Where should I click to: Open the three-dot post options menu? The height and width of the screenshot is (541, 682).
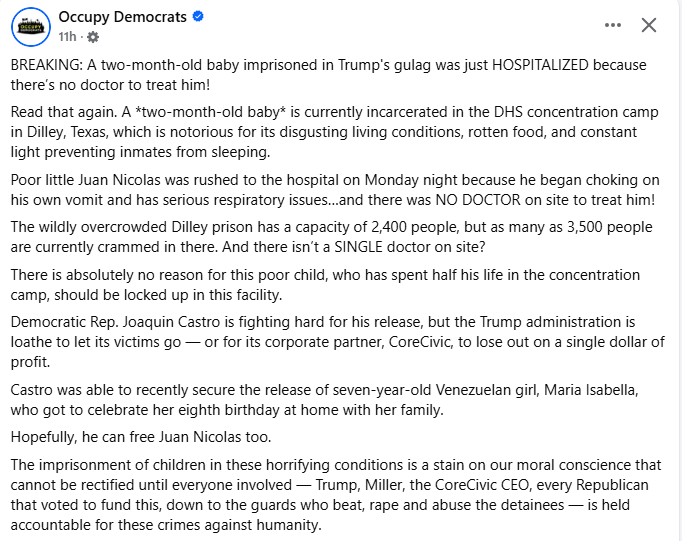[612, 25]
